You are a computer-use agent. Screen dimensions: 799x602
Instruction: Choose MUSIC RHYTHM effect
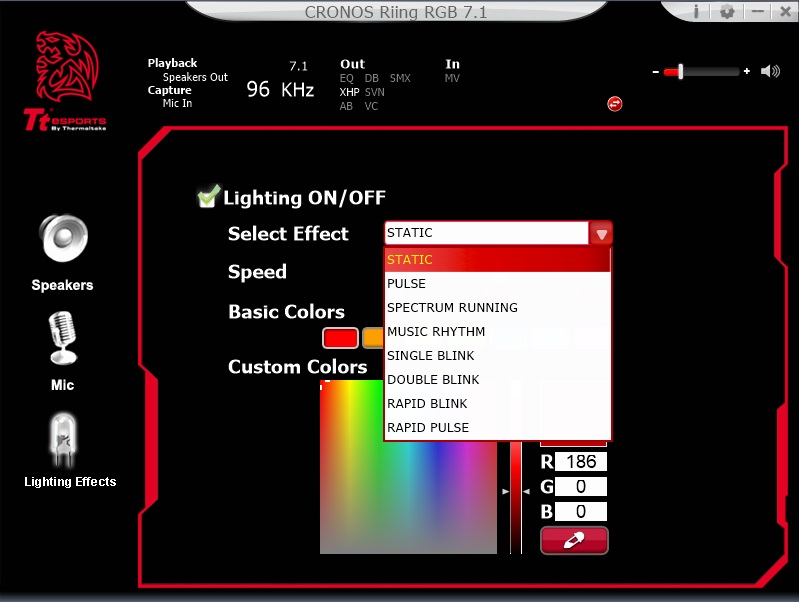tap(497, 331)
